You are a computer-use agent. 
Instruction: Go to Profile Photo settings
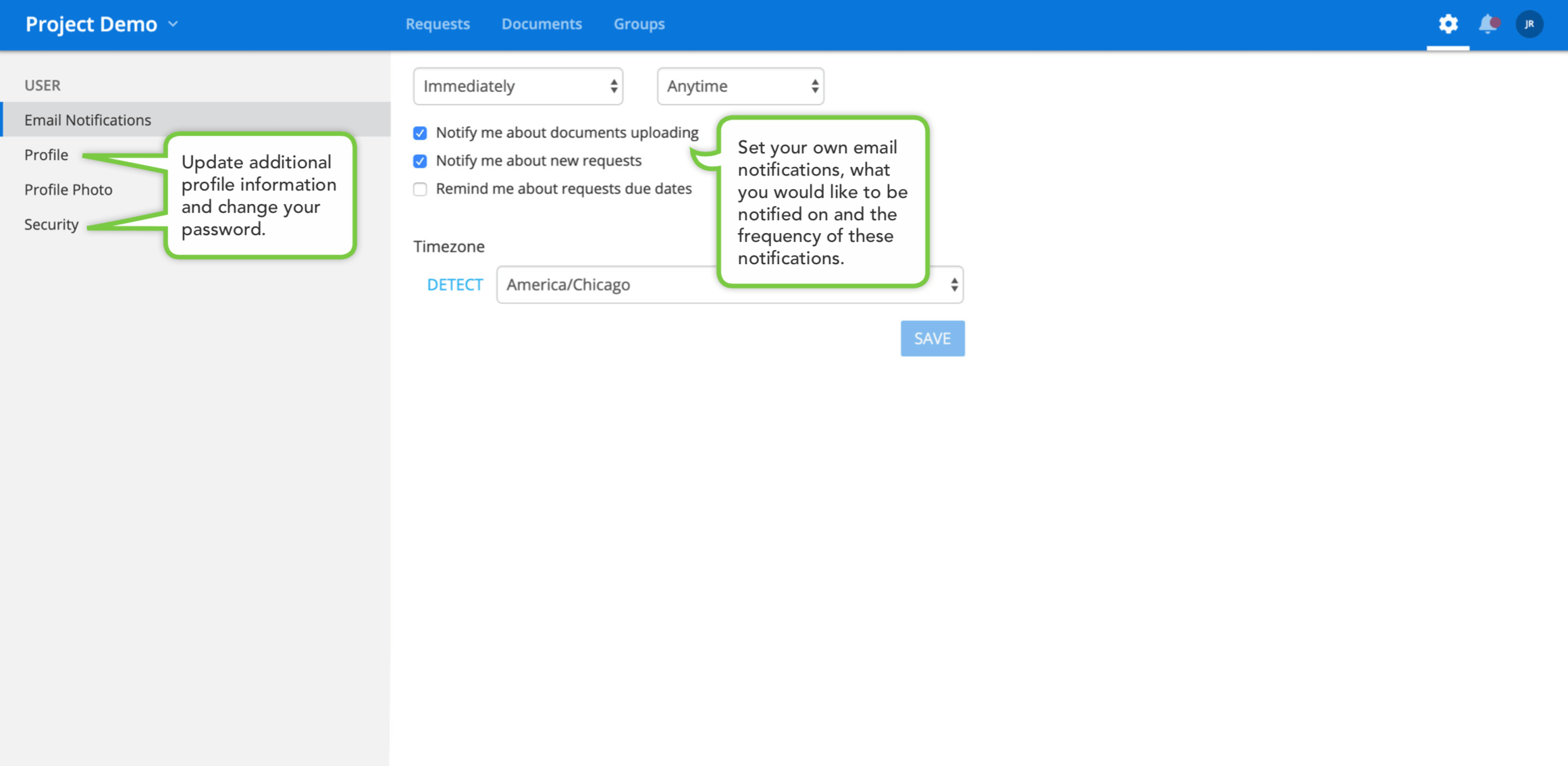tap(68, 190)
